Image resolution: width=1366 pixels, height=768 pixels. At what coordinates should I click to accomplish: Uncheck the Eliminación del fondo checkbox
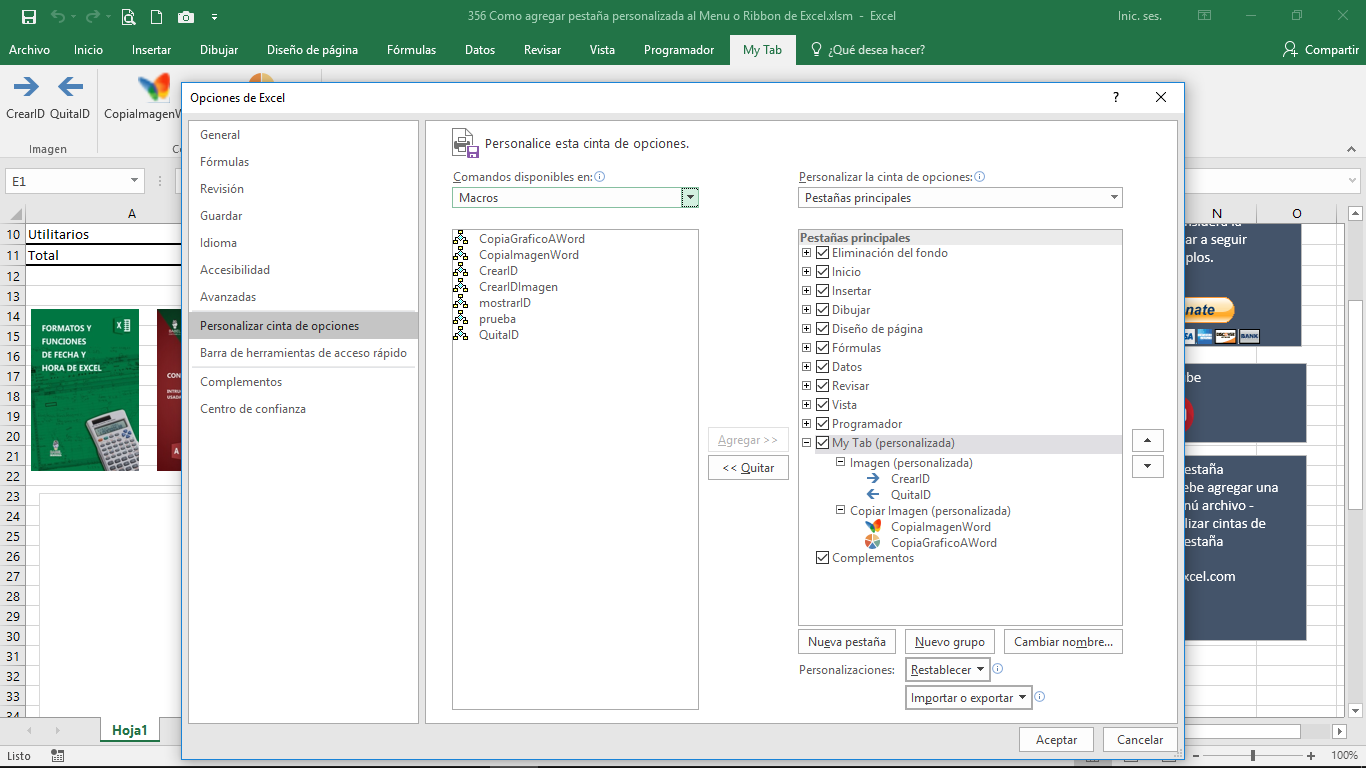tap(823, 253)
